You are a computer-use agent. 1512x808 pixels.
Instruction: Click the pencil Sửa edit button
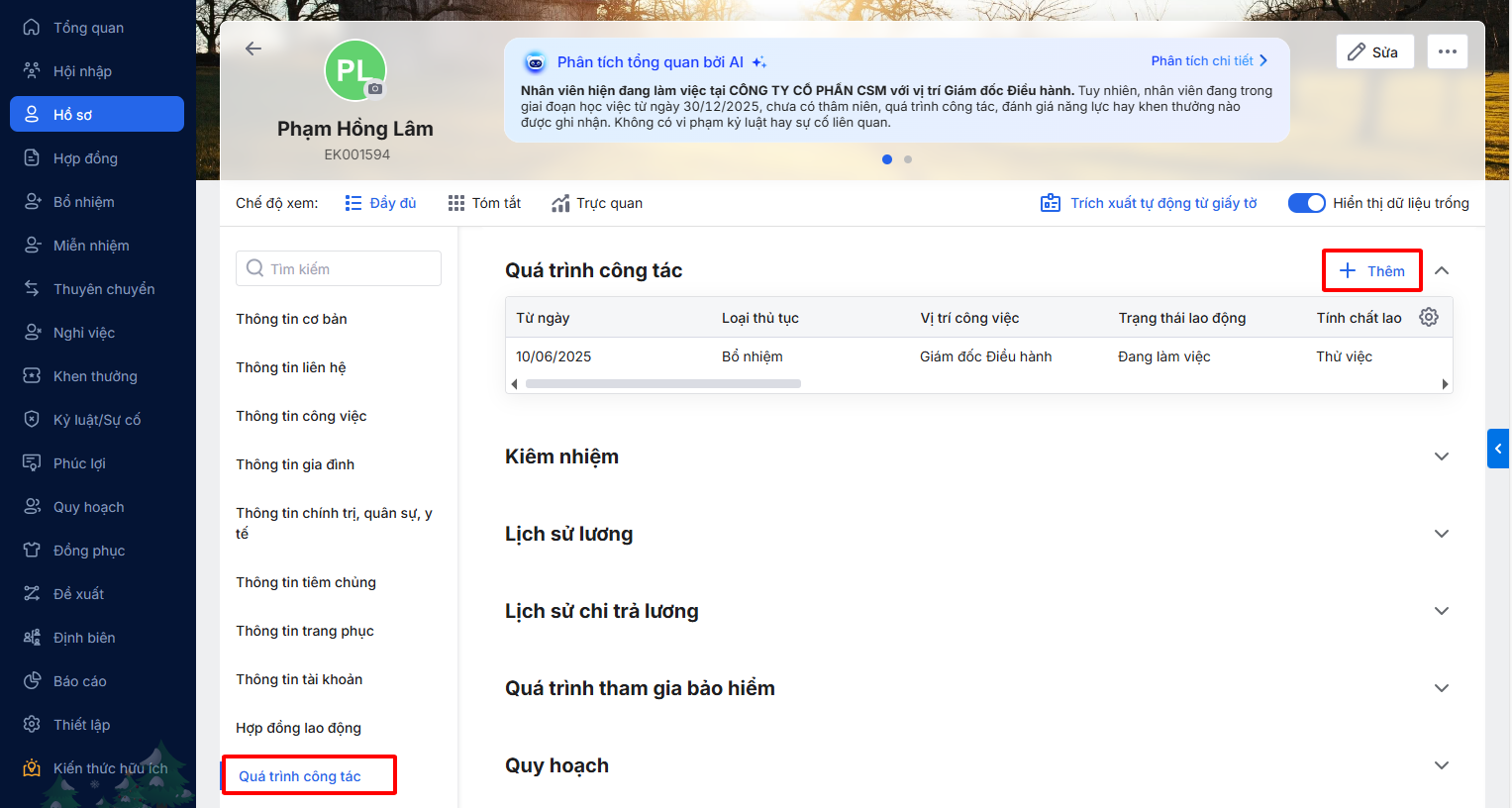[1374, 51]
